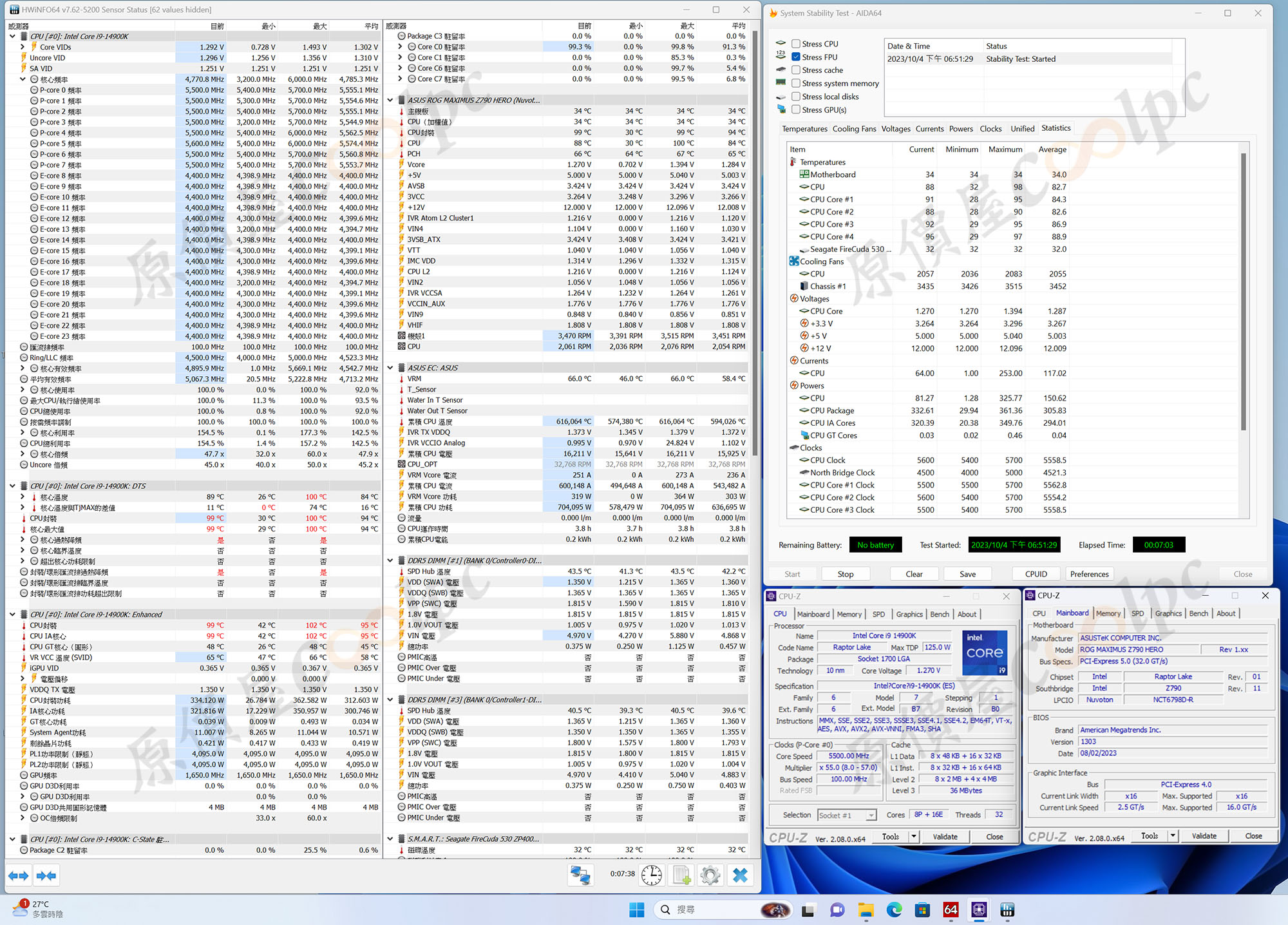Click Stress CPU chip icon in AIDA64
The height and width of the screenshot is (925, 1288).
click(x=781, y=44)
